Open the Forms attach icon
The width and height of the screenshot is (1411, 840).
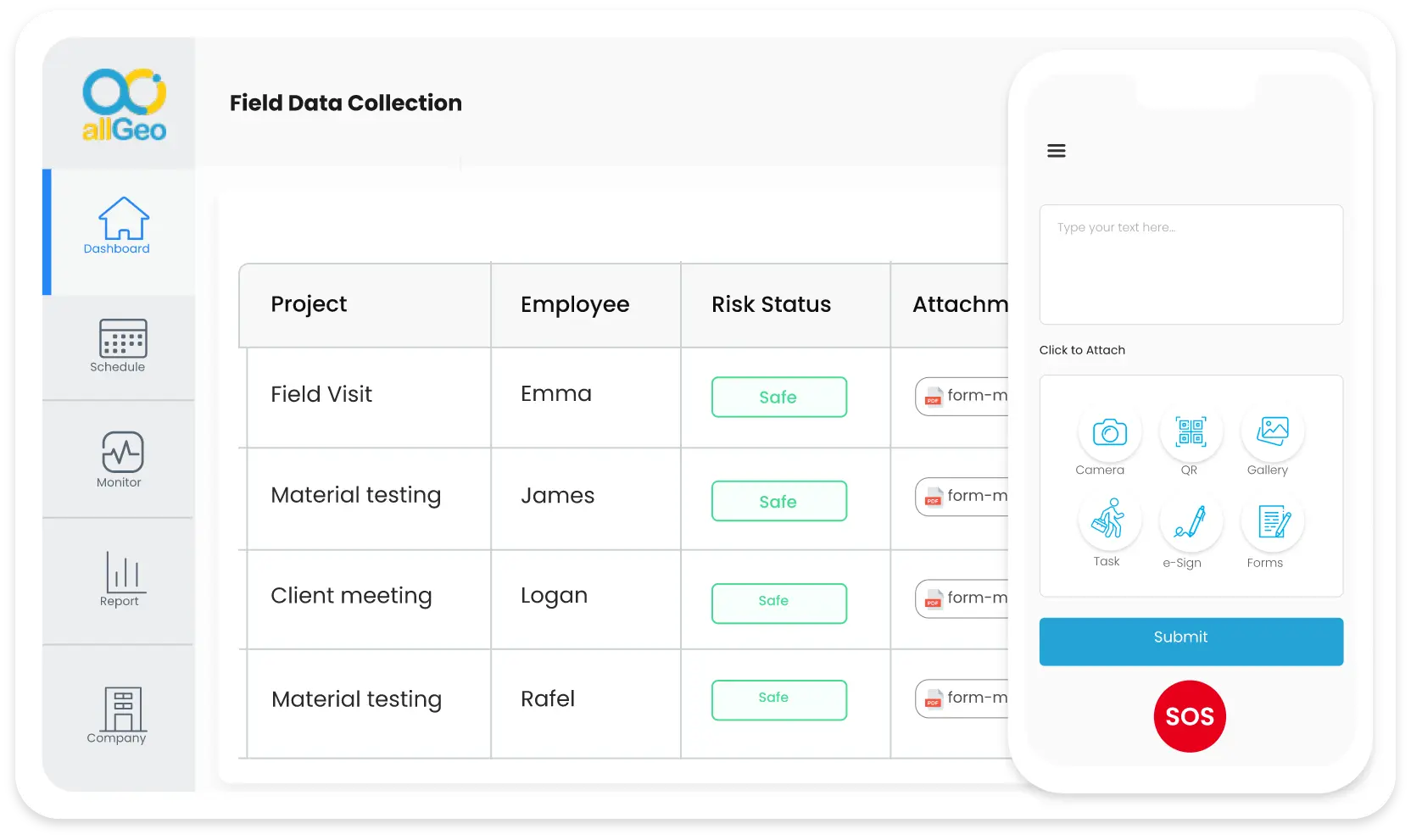(1272, 521)
